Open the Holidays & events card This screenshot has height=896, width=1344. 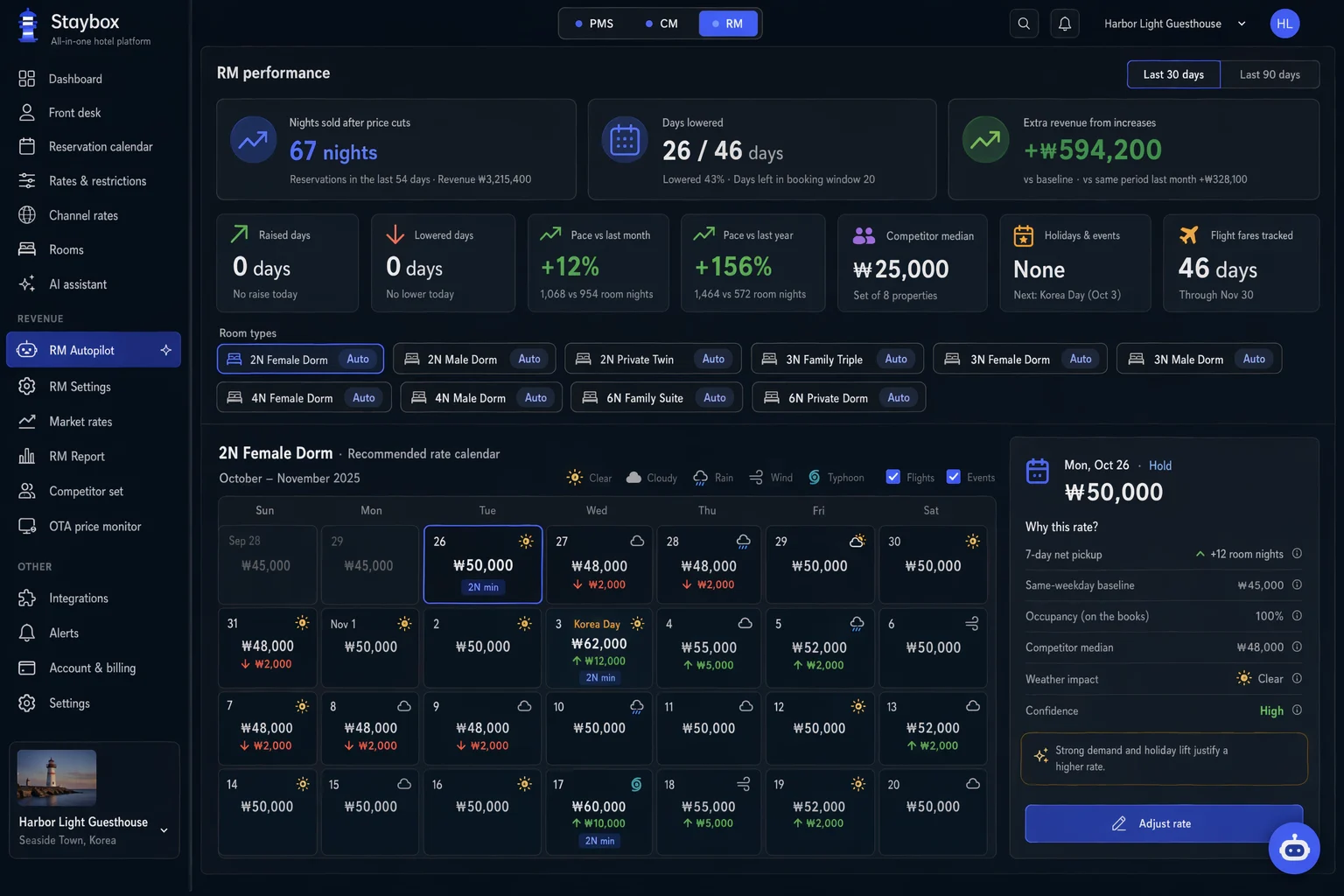coord(1075,263)
